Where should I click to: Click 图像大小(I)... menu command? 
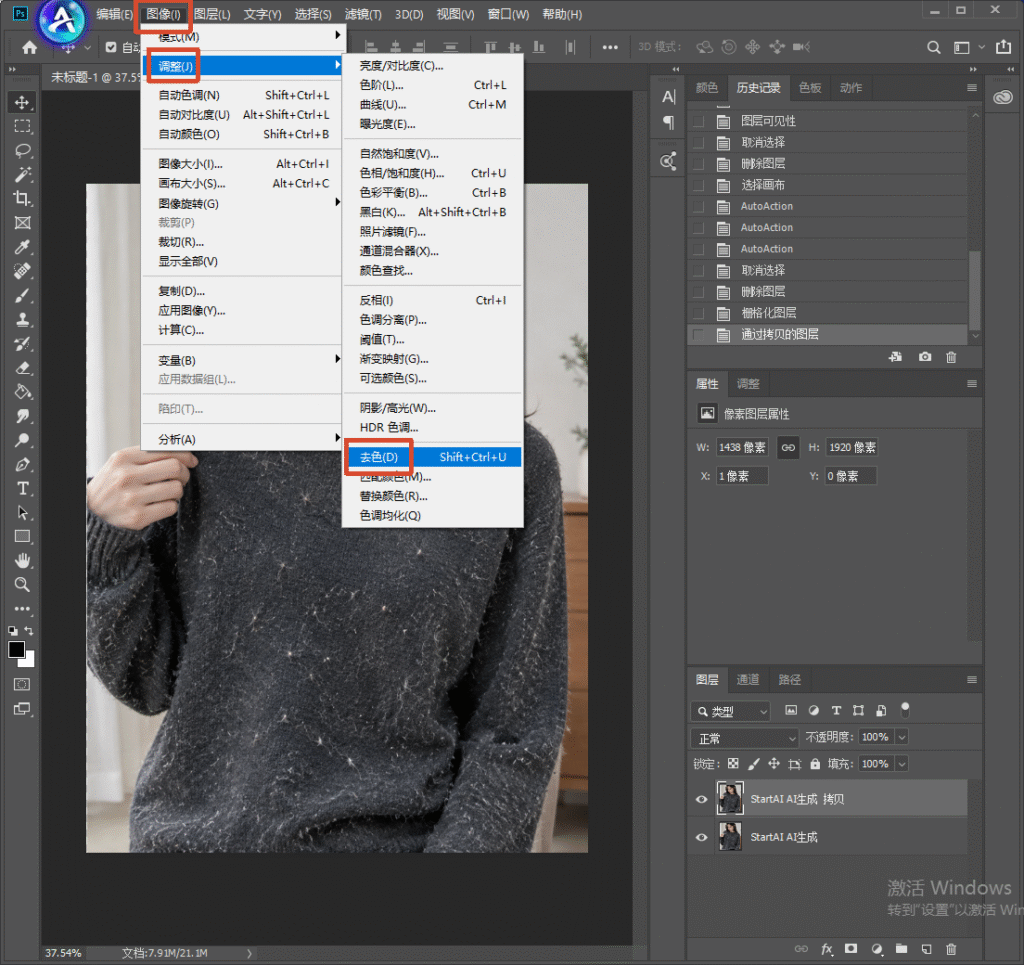[x=242, y=164]
